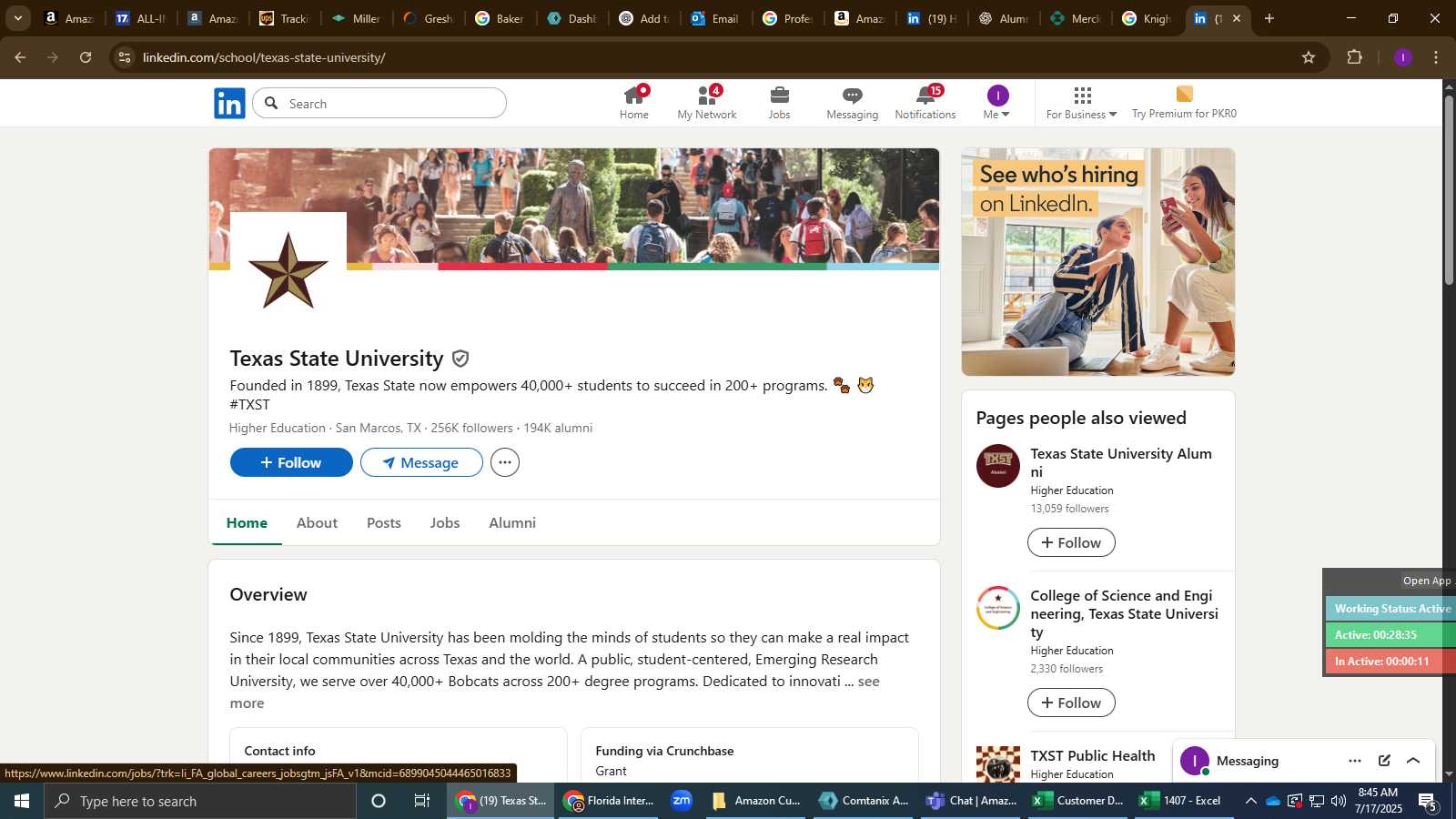Show hidden system tray icons
Screen dimensions: 1456x819
pyautogui.click(x=1250, y=801)
